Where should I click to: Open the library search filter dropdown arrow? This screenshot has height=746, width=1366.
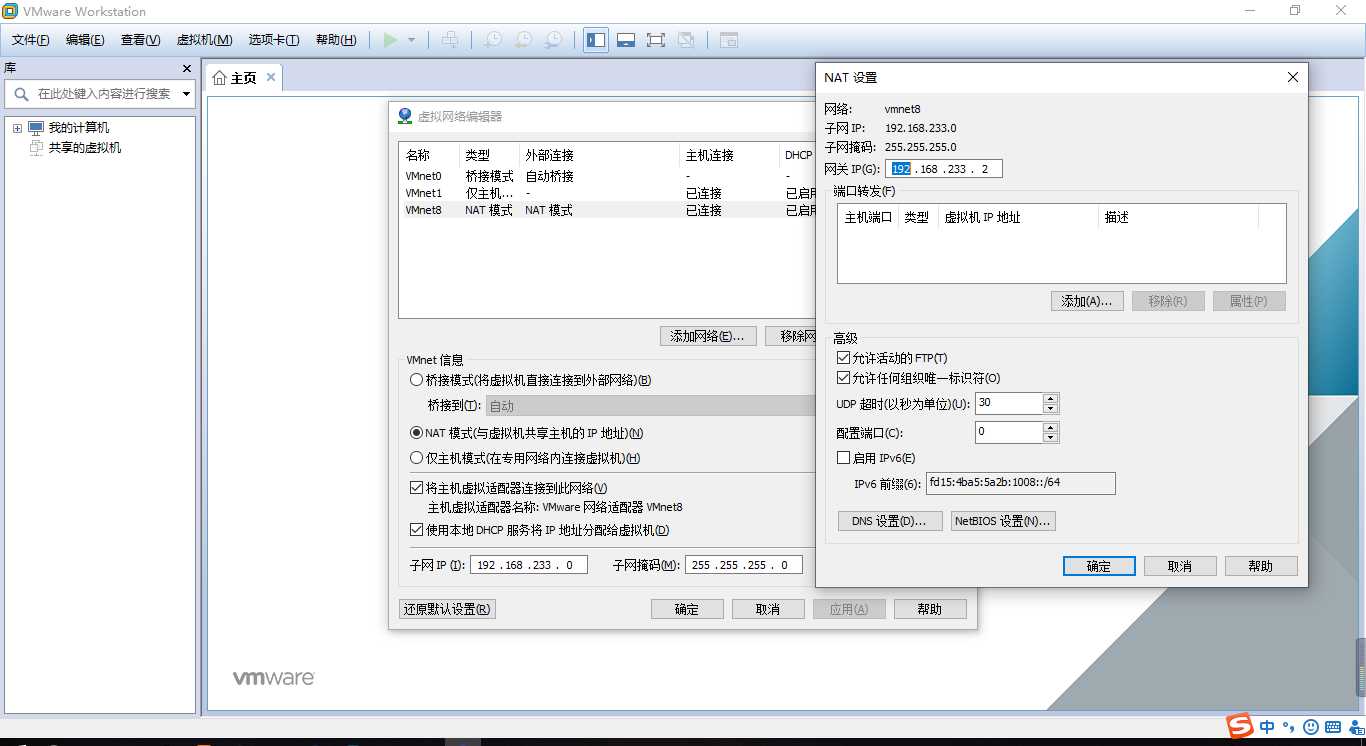186,94
